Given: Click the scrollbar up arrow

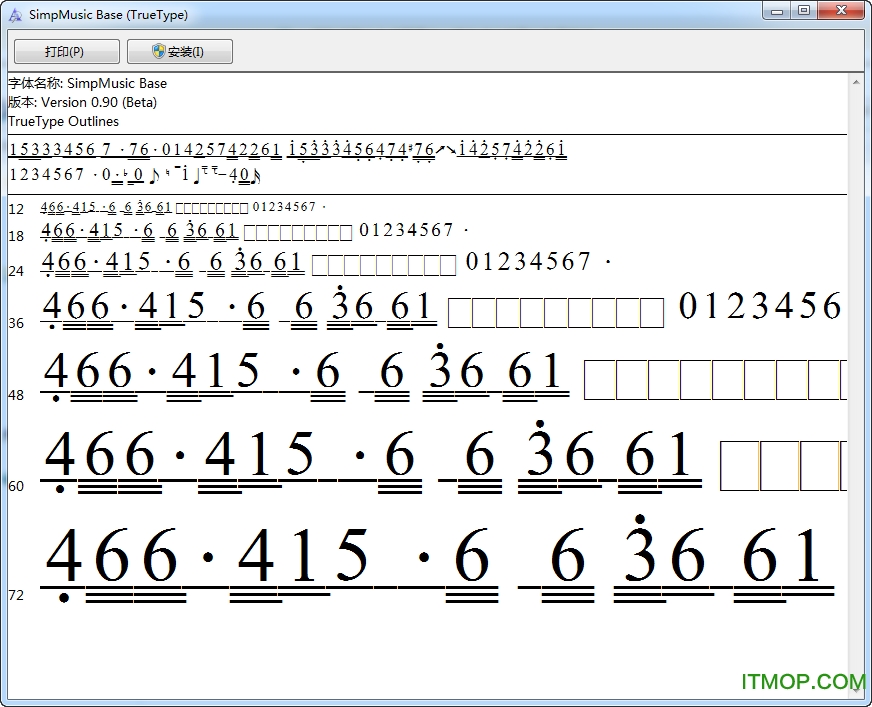Looking at the screenshot, I should (856, 82).
